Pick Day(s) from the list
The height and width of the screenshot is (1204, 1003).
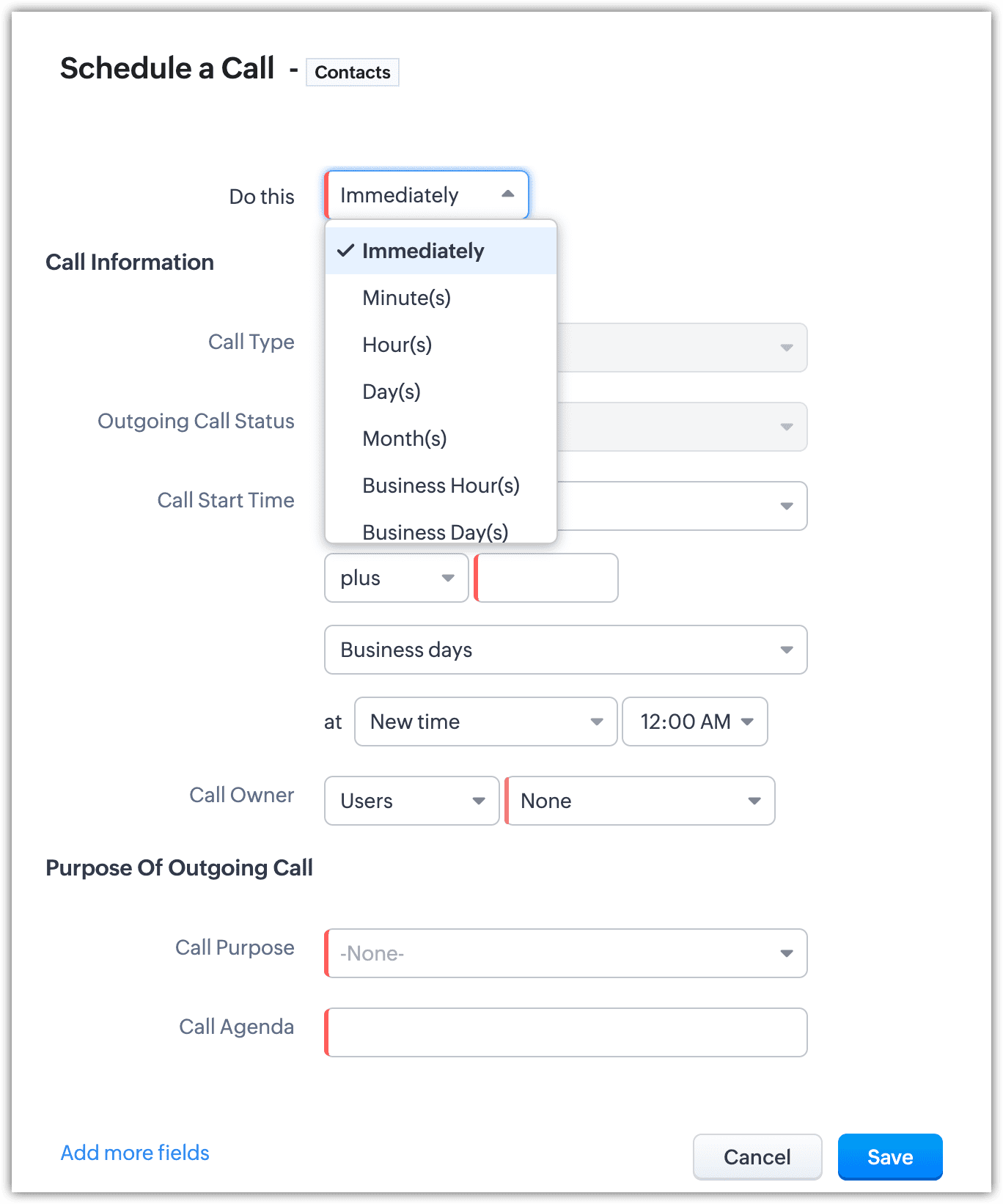click(x=392, y=392)
